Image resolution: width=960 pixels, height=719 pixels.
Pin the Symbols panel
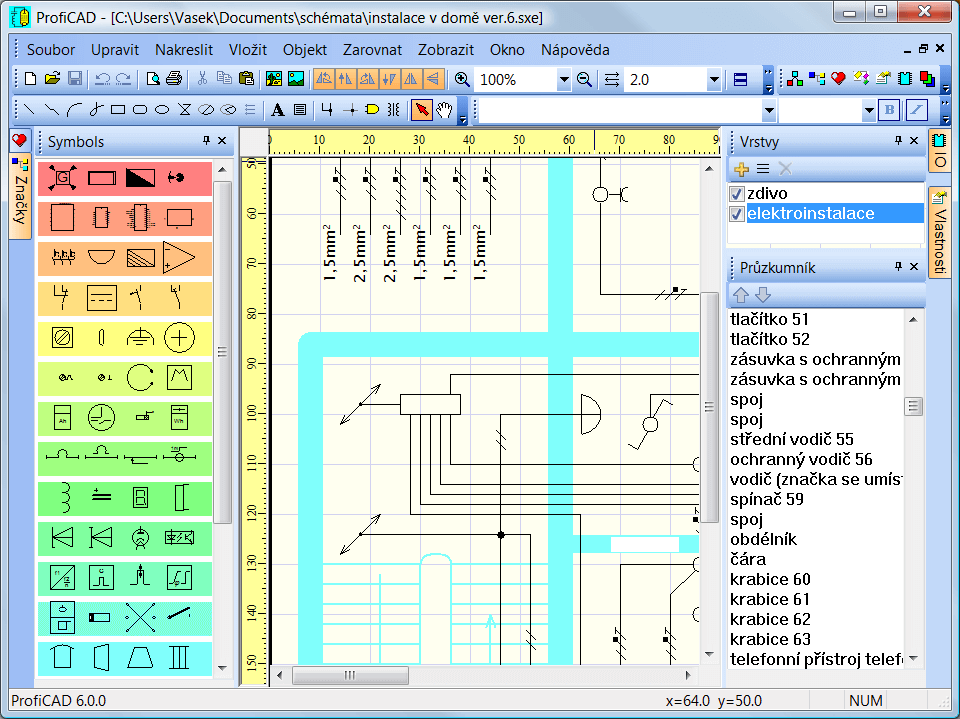[x=206, y=141]
